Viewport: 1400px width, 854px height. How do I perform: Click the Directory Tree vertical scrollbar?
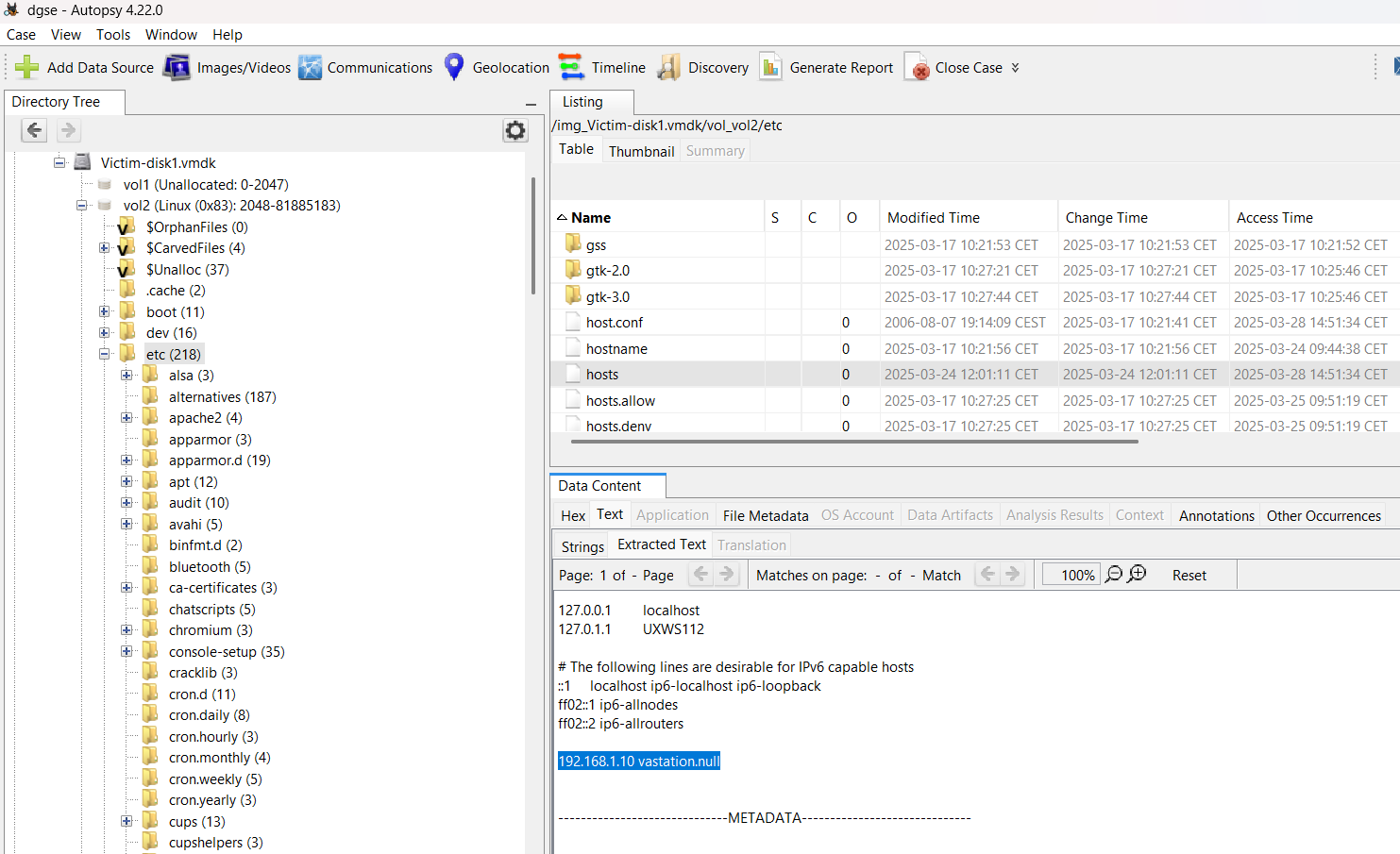pyautogui.click(x=533, y=236)
